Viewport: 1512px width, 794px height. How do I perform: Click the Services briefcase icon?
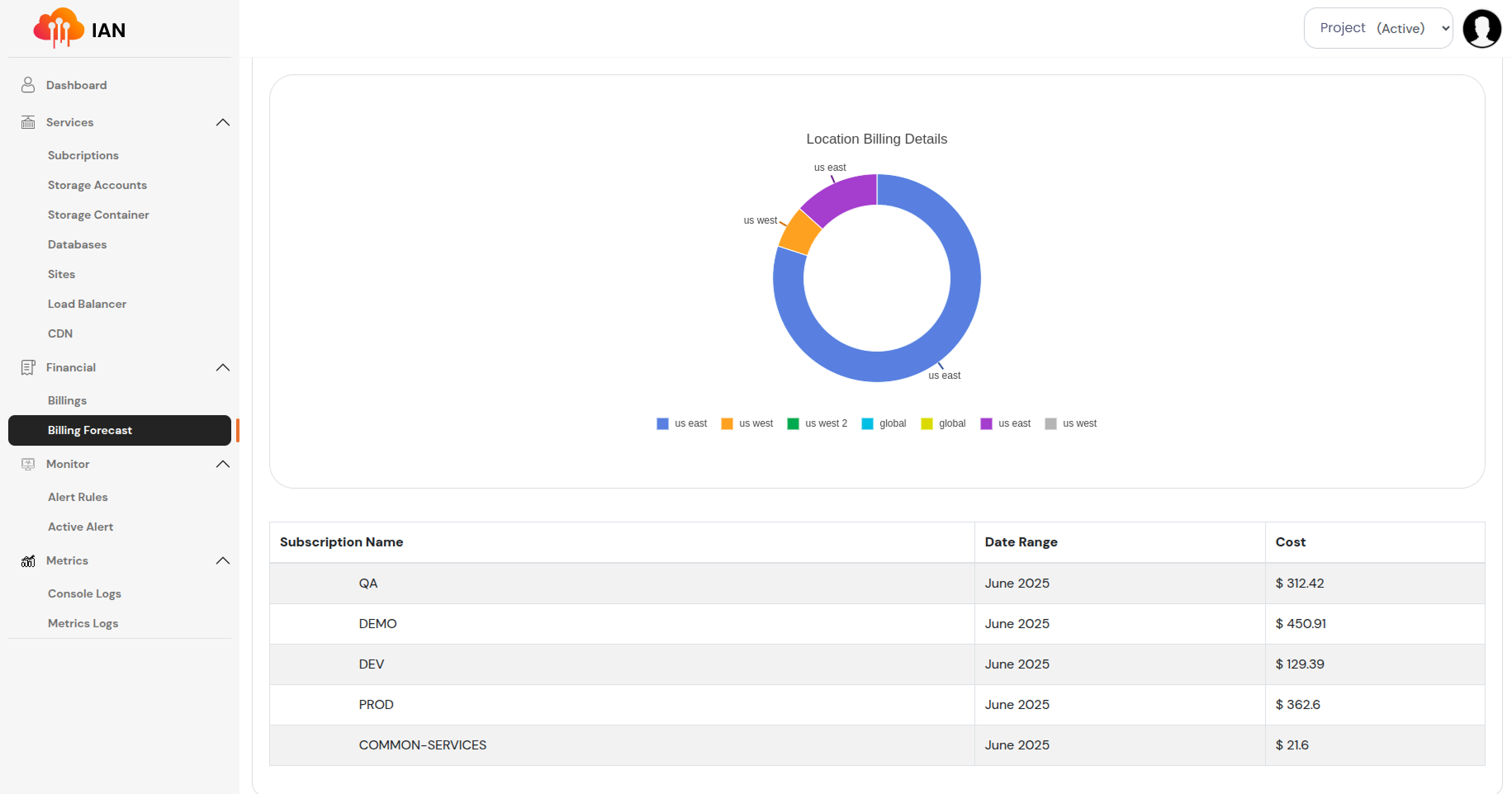coord(28,121)
